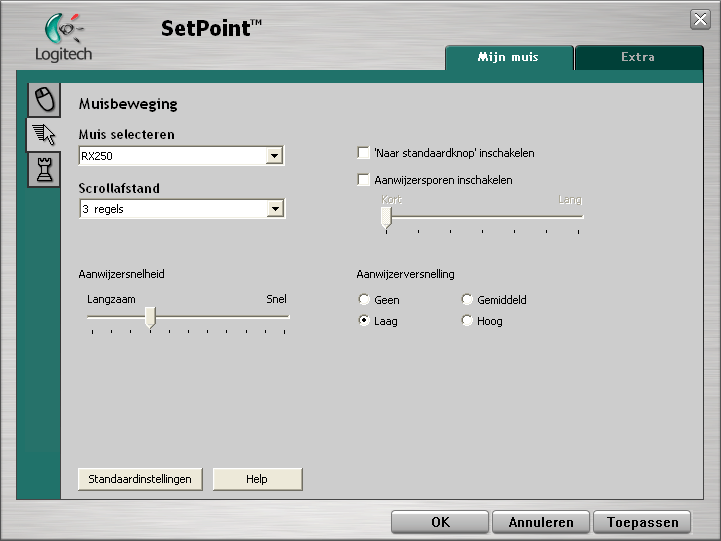The height and width of the screenshot is (541, 721).
Task: Click the pointer trail length slider thumb
Action: (386, 217)
